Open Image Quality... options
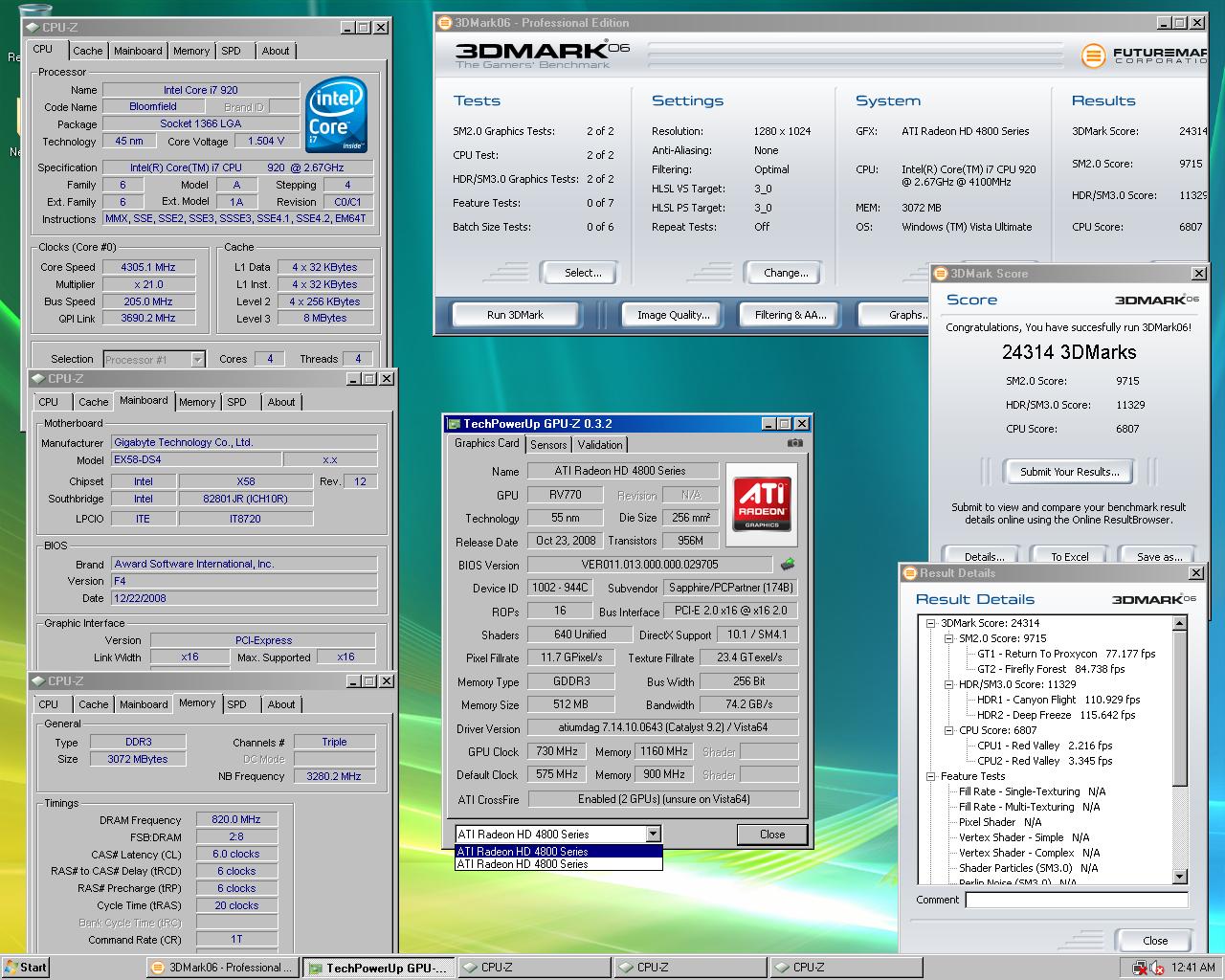 coord(674,315)
